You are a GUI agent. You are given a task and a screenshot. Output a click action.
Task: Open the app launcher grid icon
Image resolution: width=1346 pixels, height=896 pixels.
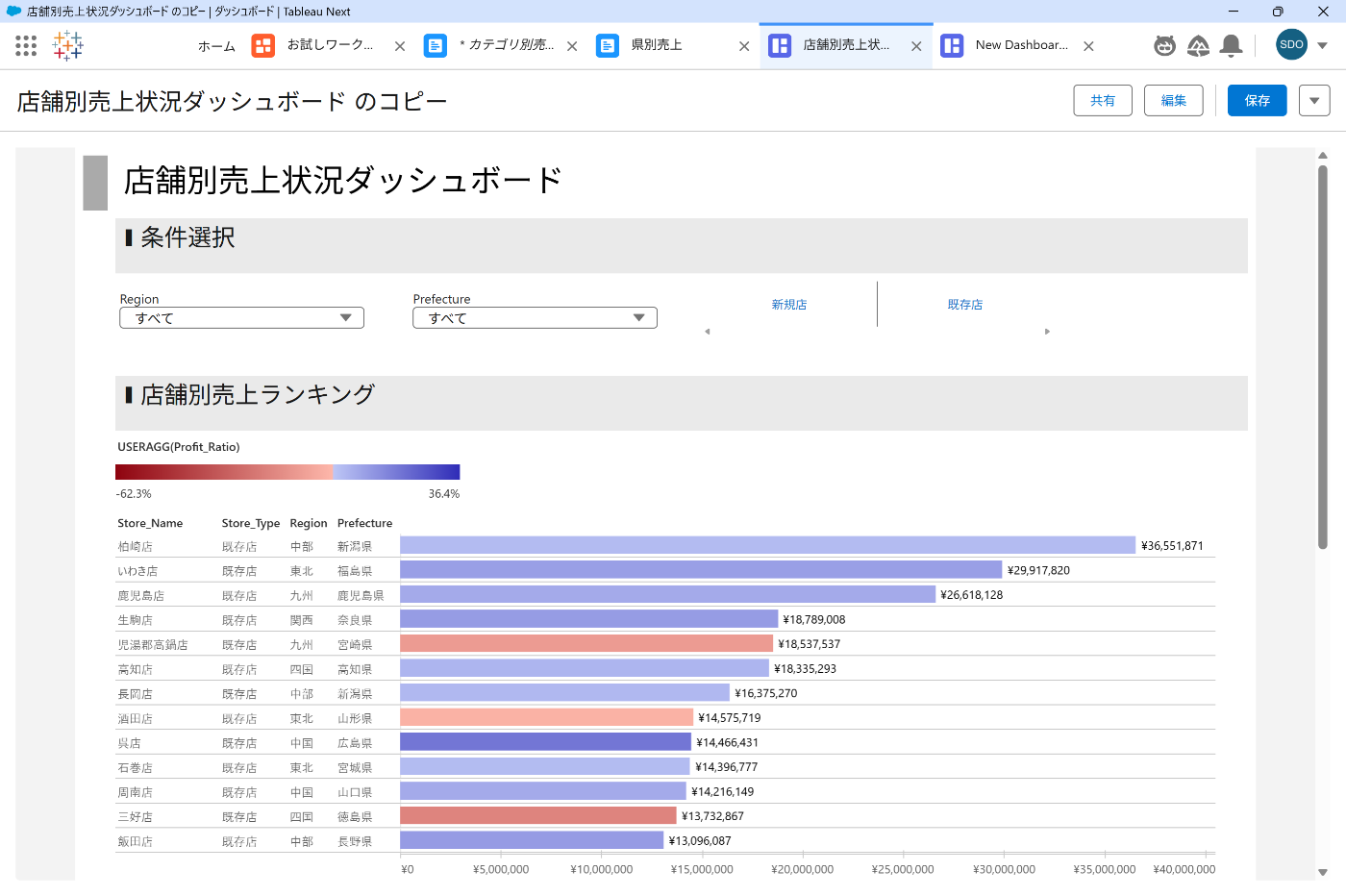[x=26, y=45]
